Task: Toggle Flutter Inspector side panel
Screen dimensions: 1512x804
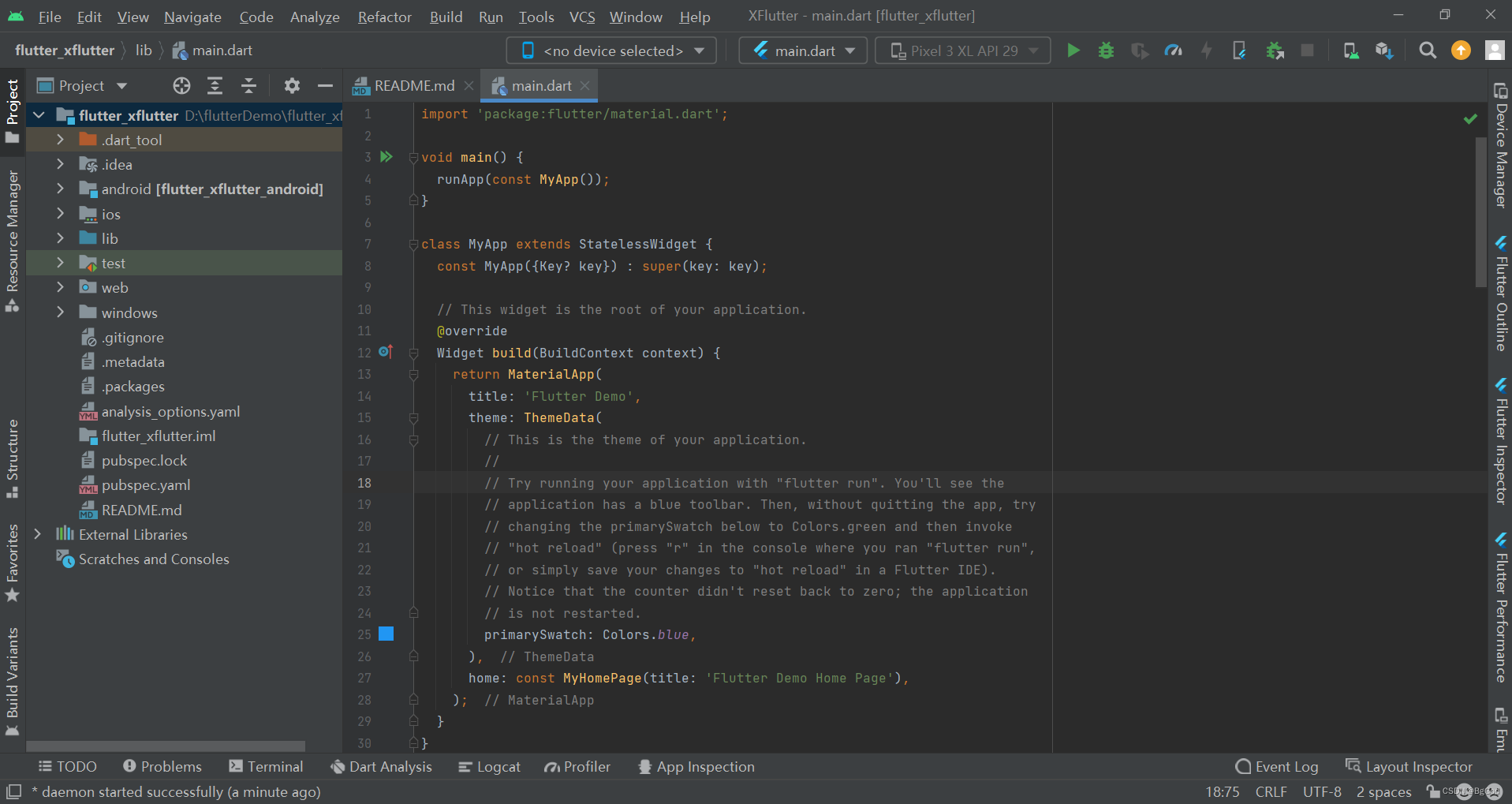Action: 1501,440
